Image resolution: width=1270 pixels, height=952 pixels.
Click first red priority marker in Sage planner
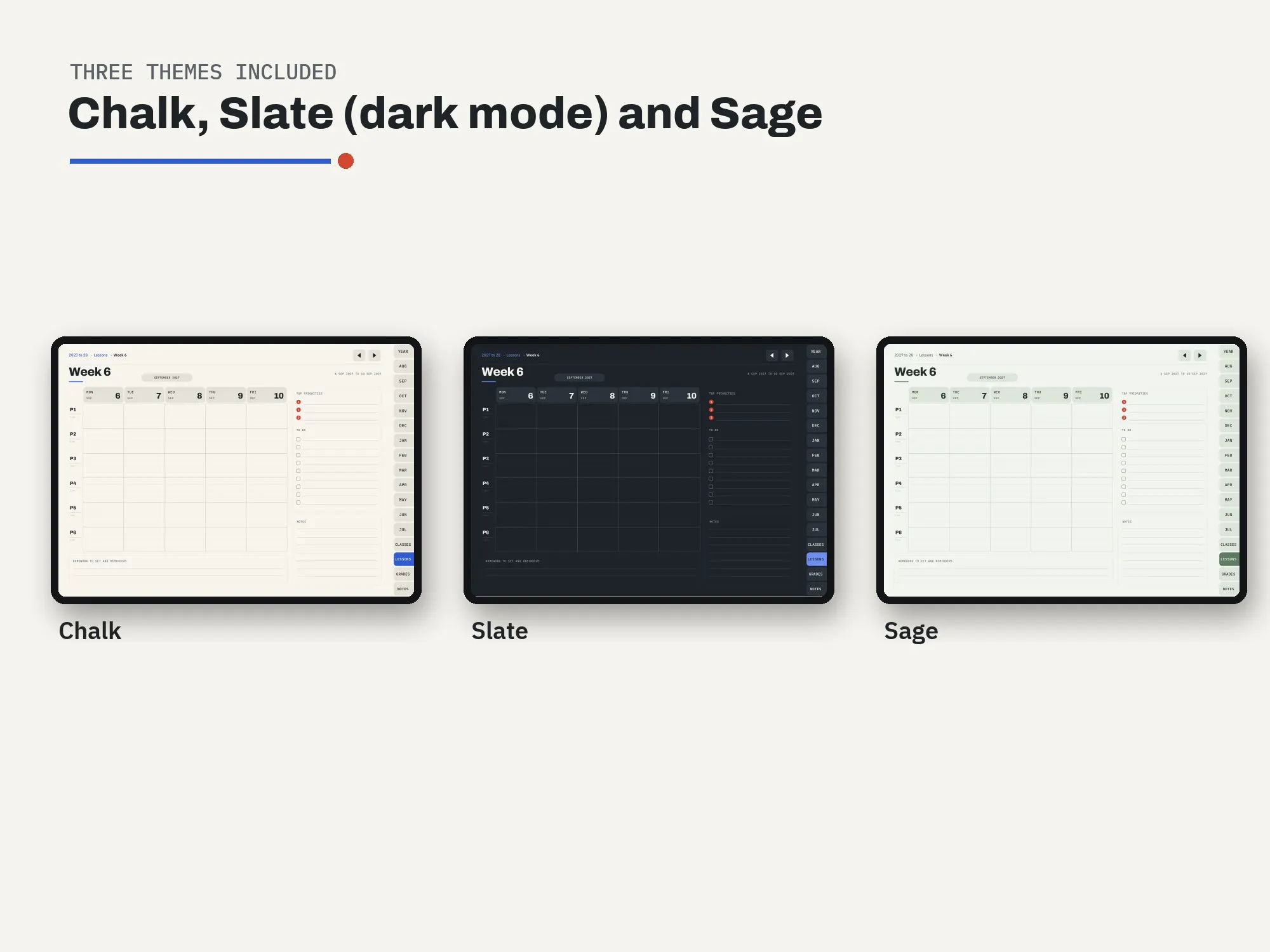coord(1124,402)
